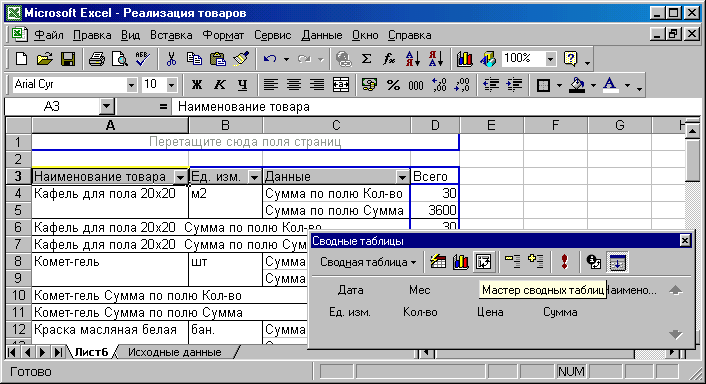This screenshot has width=706, height=384.
Task: Open the Borders dropdown arrow
Action: (x=559, y=85)
